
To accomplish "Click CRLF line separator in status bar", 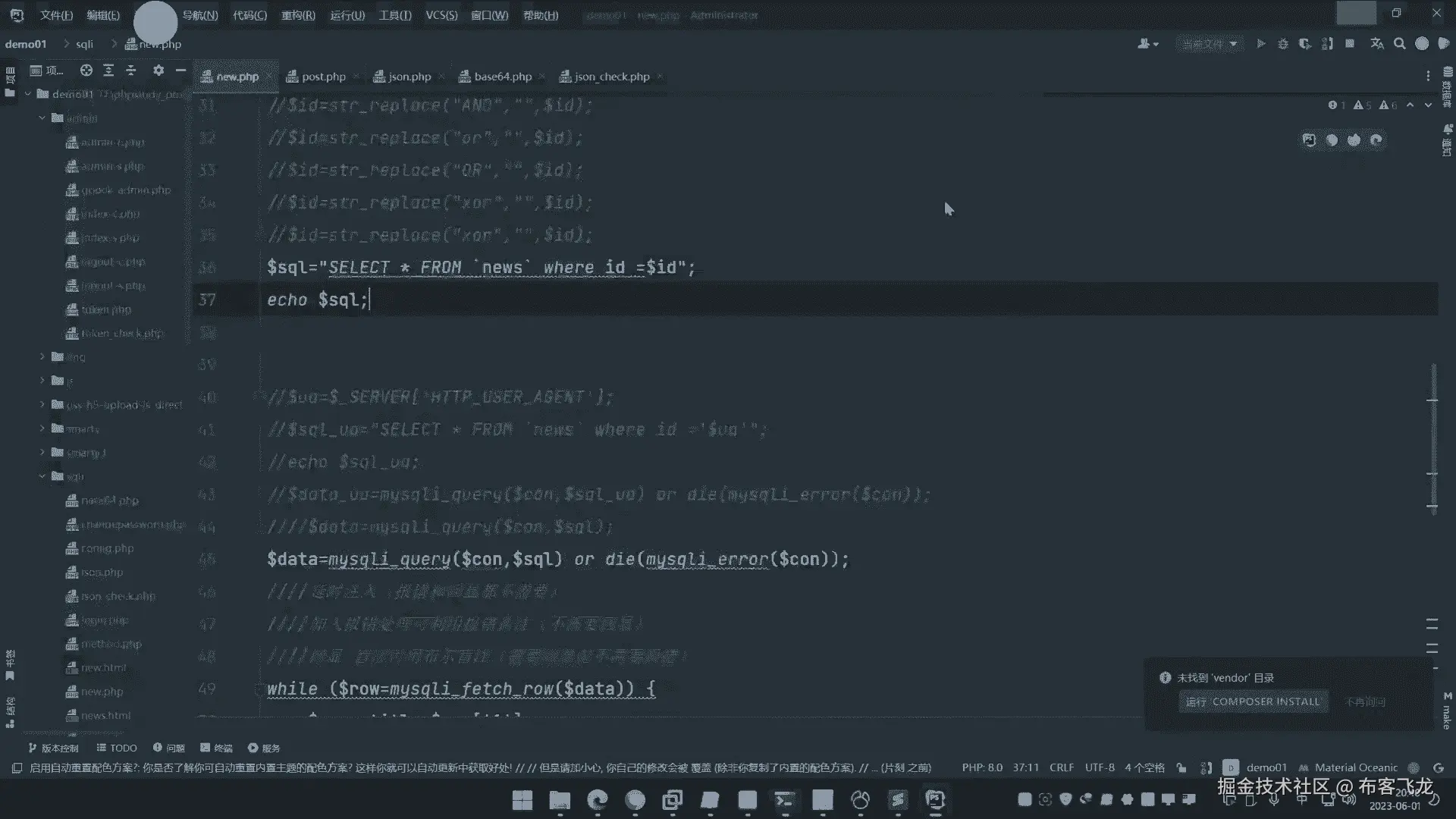I will [x=1061, y=767].
